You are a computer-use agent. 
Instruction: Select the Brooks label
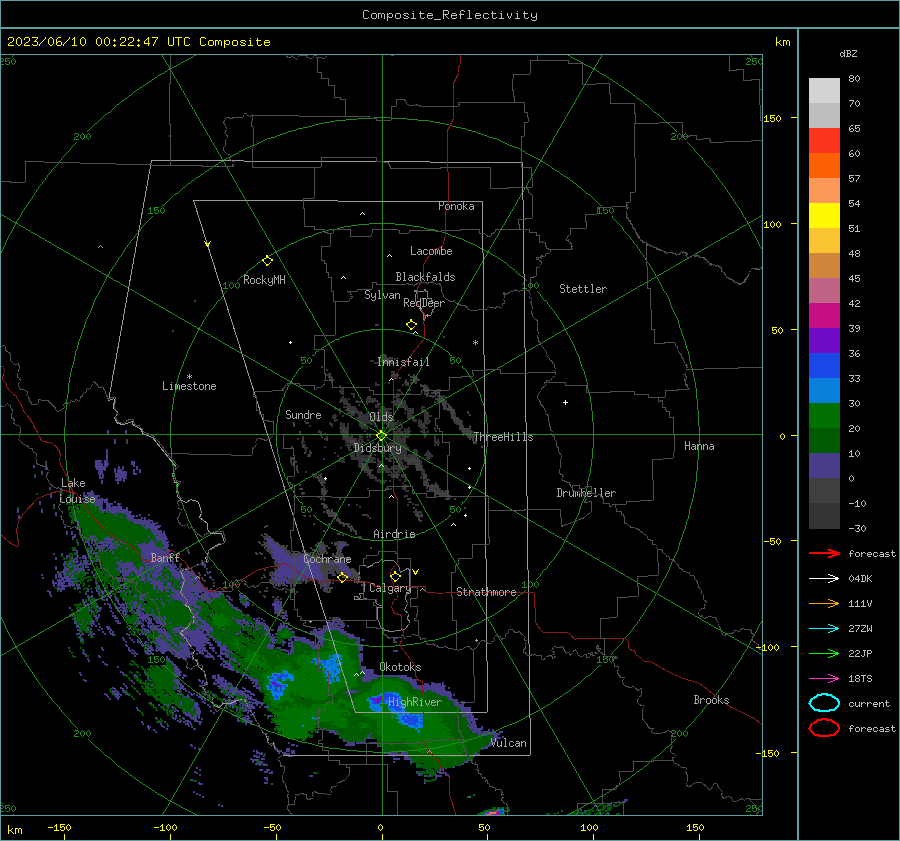711,700
